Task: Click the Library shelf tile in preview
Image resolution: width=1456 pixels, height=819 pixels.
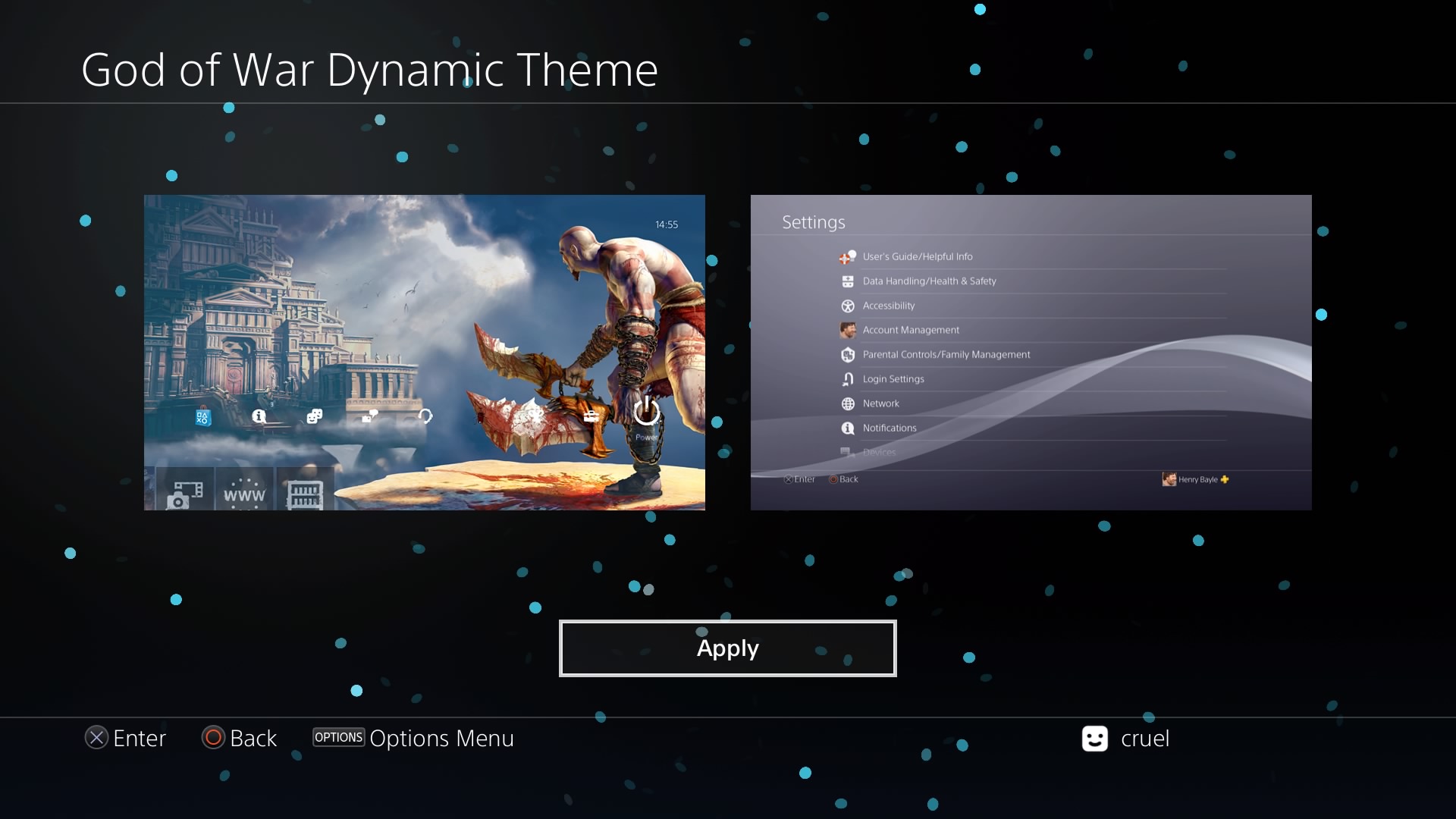Action: pyautogui.click(x=305, y=493)
